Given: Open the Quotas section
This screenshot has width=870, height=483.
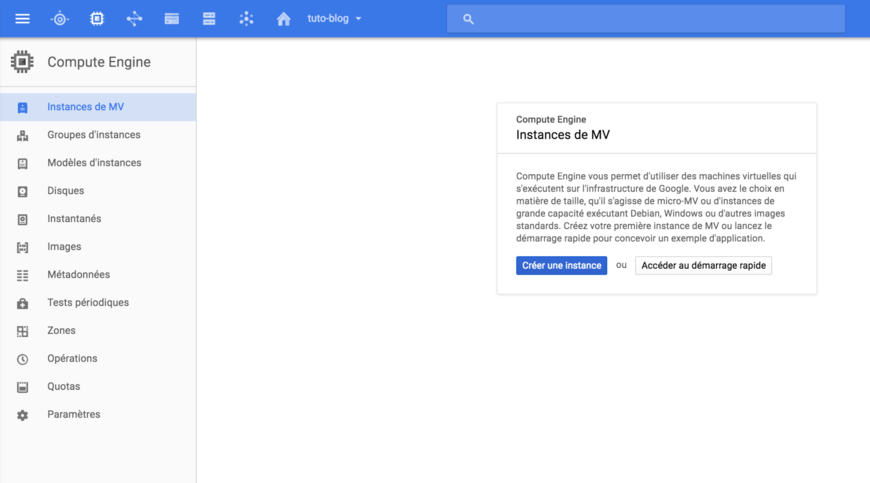Looking at the screenshot, I should [98, 387].
